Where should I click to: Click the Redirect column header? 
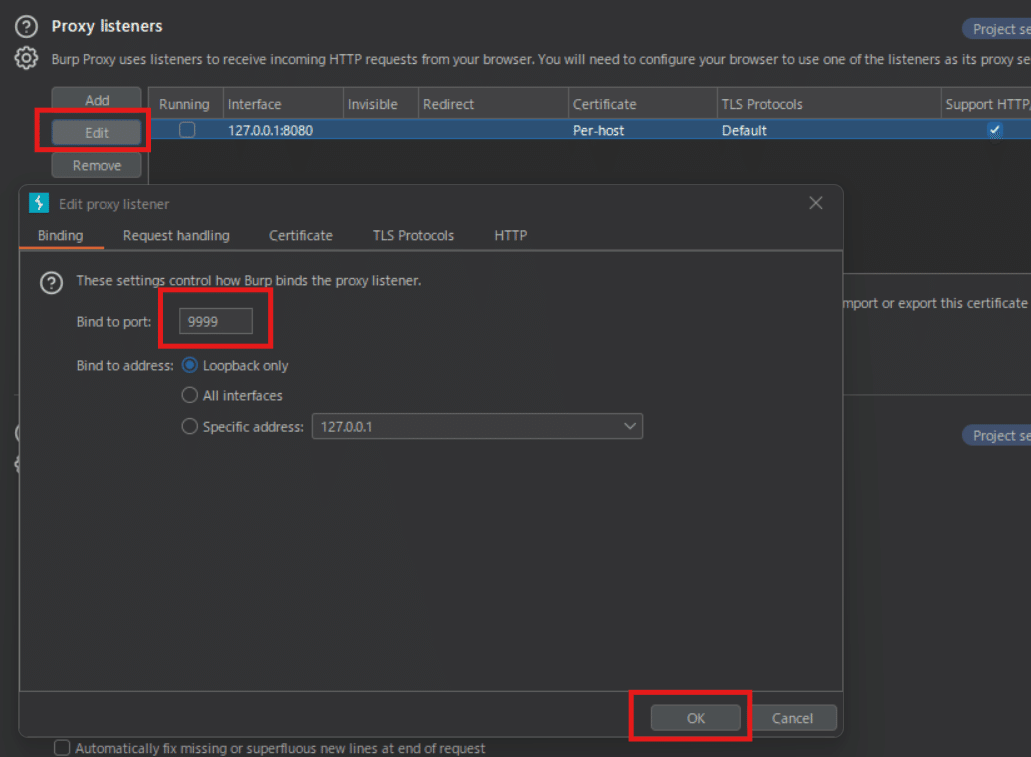(493, 104)
